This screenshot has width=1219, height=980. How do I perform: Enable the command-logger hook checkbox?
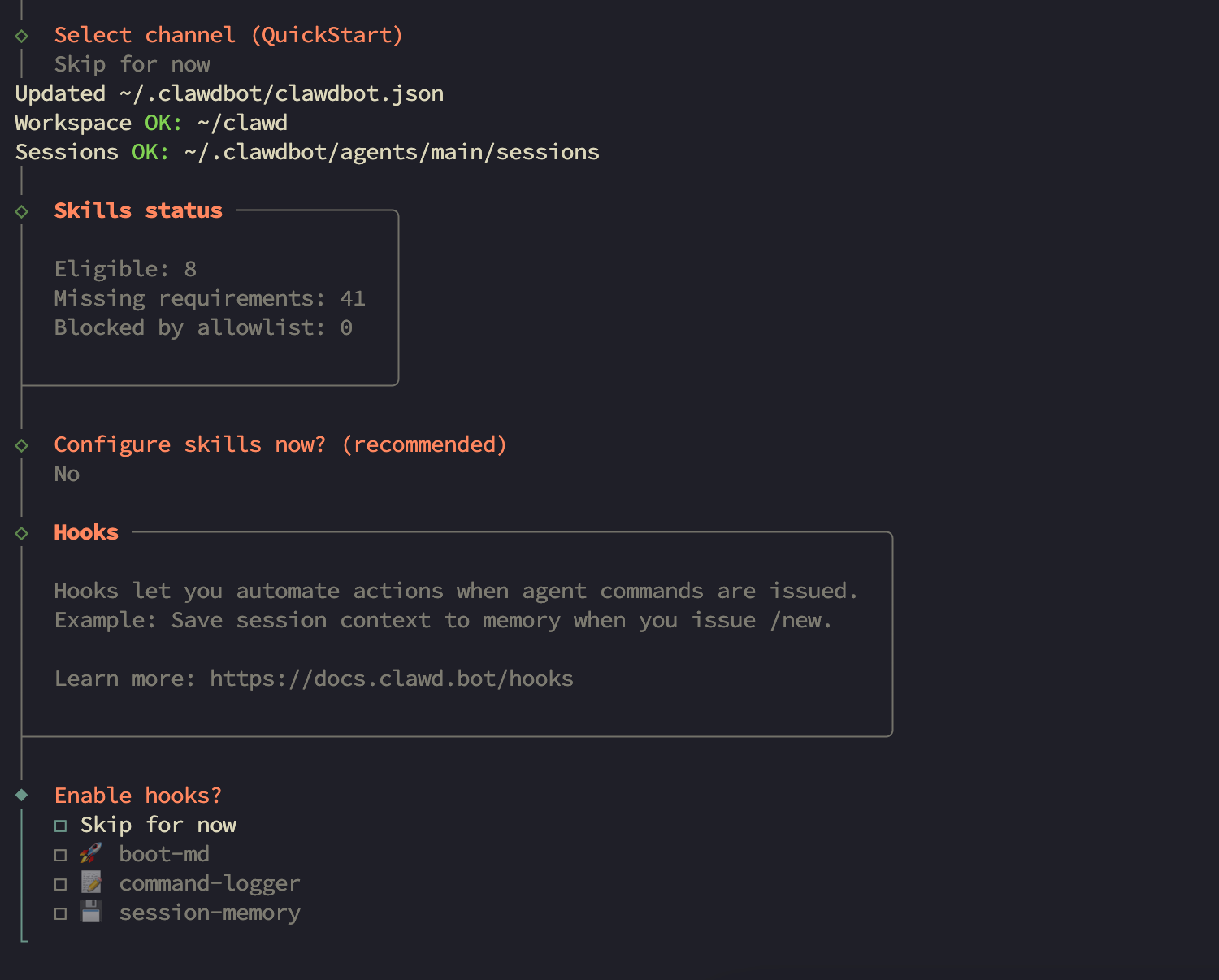(x=61, y=884)
